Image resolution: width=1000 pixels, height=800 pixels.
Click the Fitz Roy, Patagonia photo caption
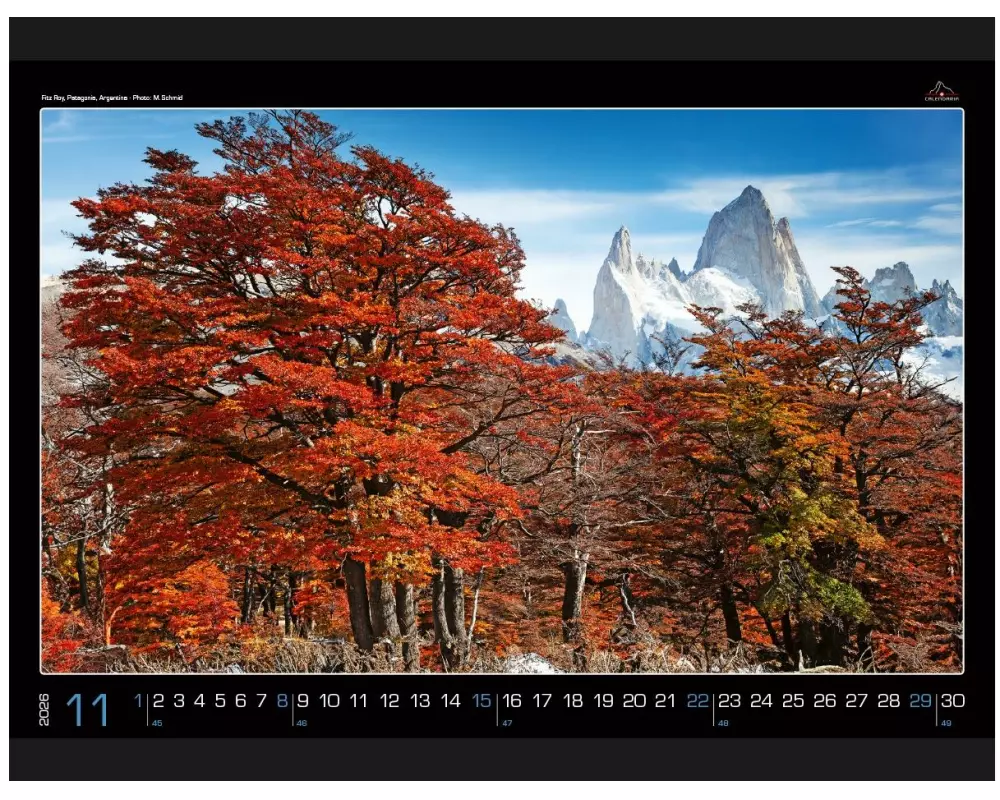[x=112, y=98]
